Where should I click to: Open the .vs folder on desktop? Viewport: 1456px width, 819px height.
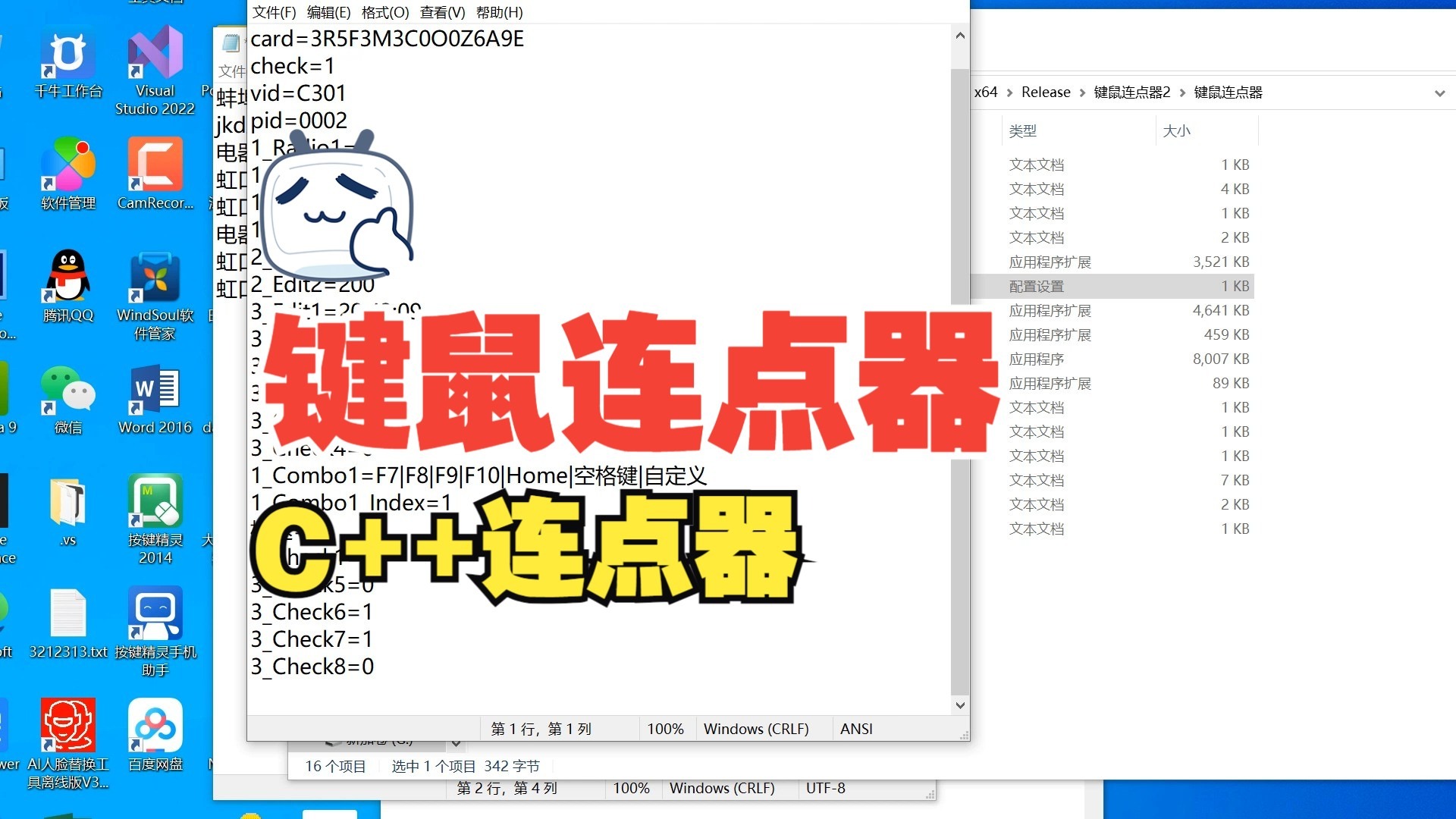coord(68,511)
